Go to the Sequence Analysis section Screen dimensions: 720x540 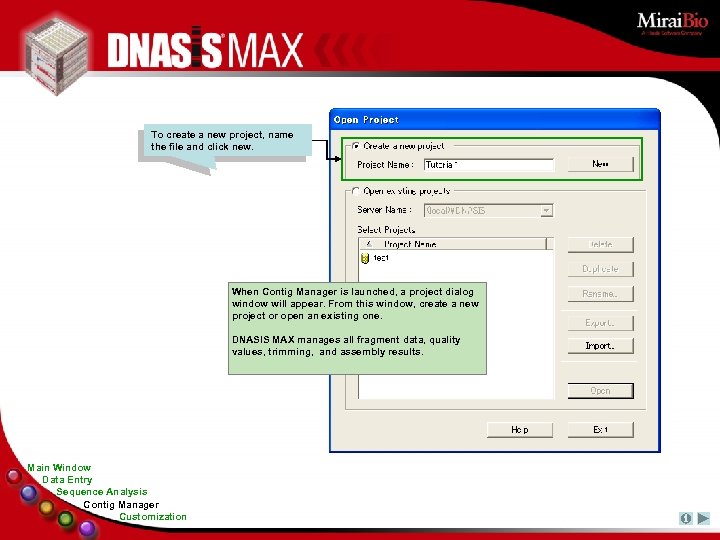102,492
